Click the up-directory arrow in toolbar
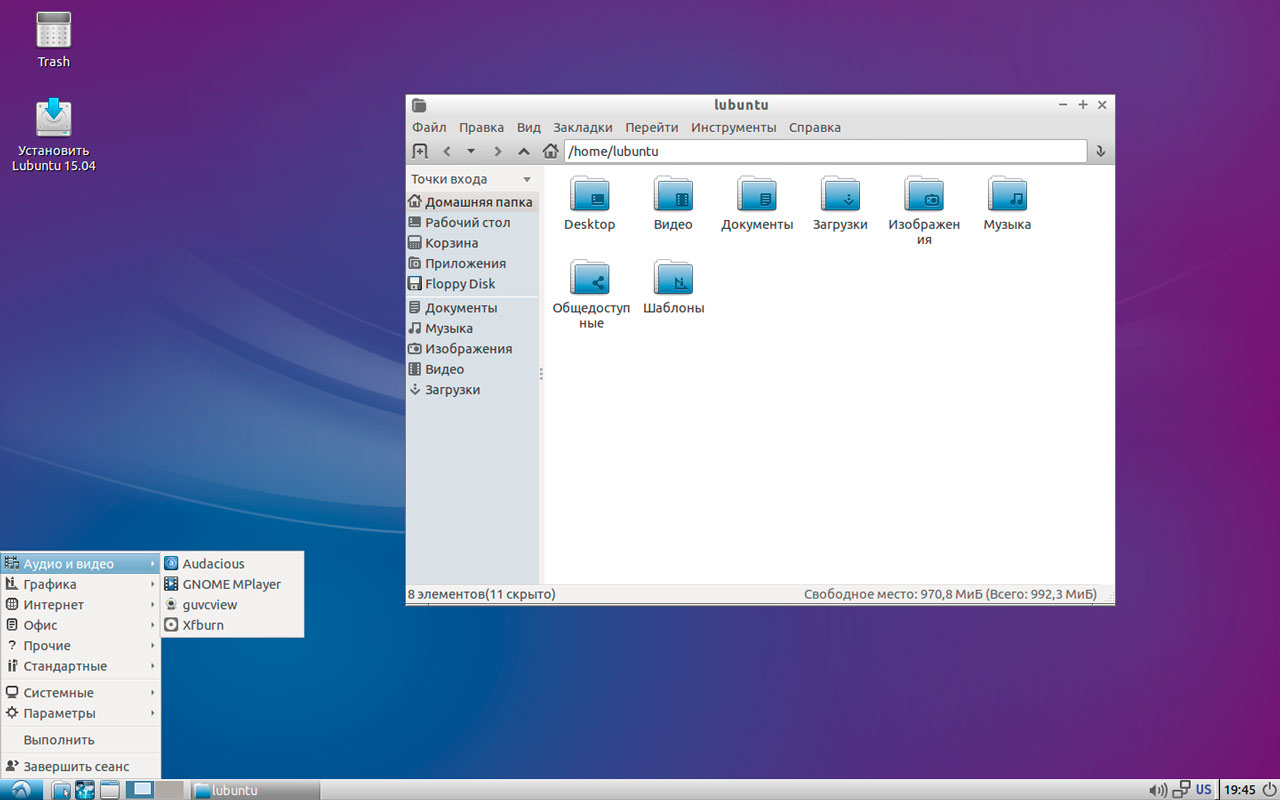The height and width of the screenshot is (800, 1280). (523, 151)
